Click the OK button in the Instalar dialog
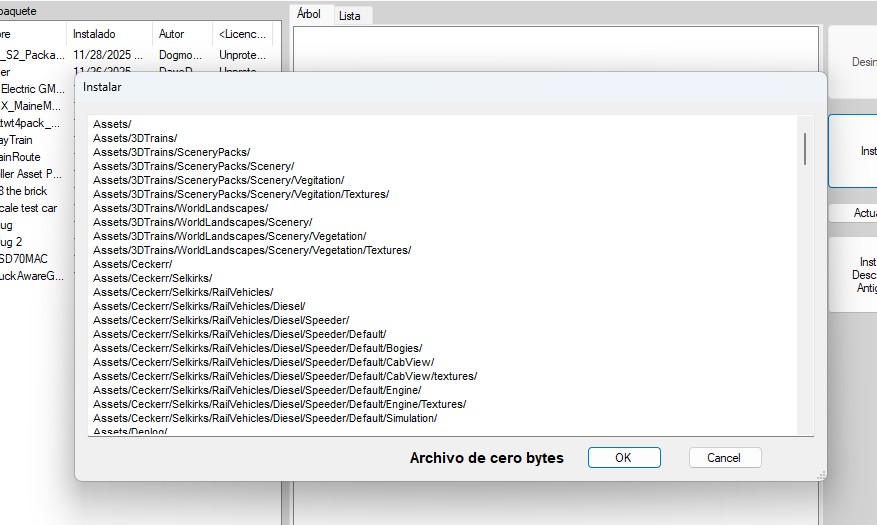The height and width of the screenshot is (525, 877). (624, 458)
